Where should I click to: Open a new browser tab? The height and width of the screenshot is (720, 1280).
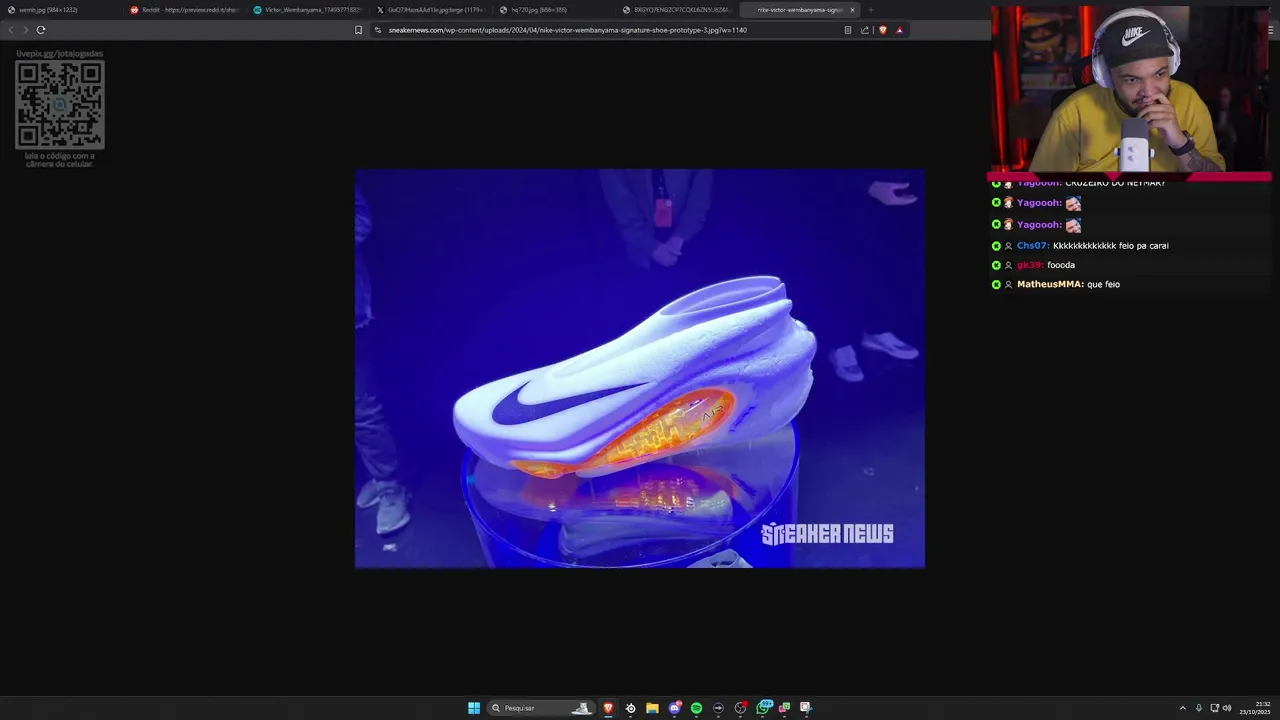[870, 10]
